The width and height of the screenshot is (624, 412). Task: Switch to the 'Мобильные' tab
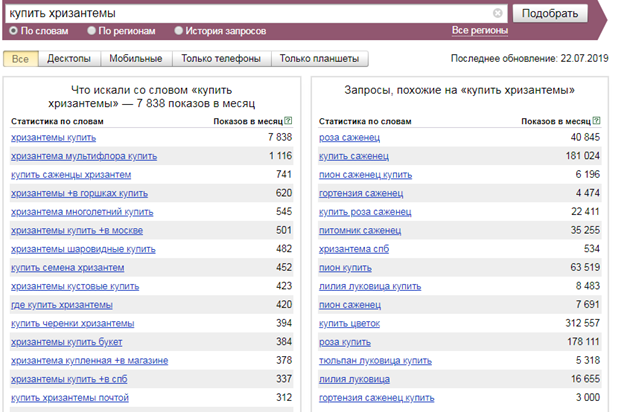[x=136, y=59]
